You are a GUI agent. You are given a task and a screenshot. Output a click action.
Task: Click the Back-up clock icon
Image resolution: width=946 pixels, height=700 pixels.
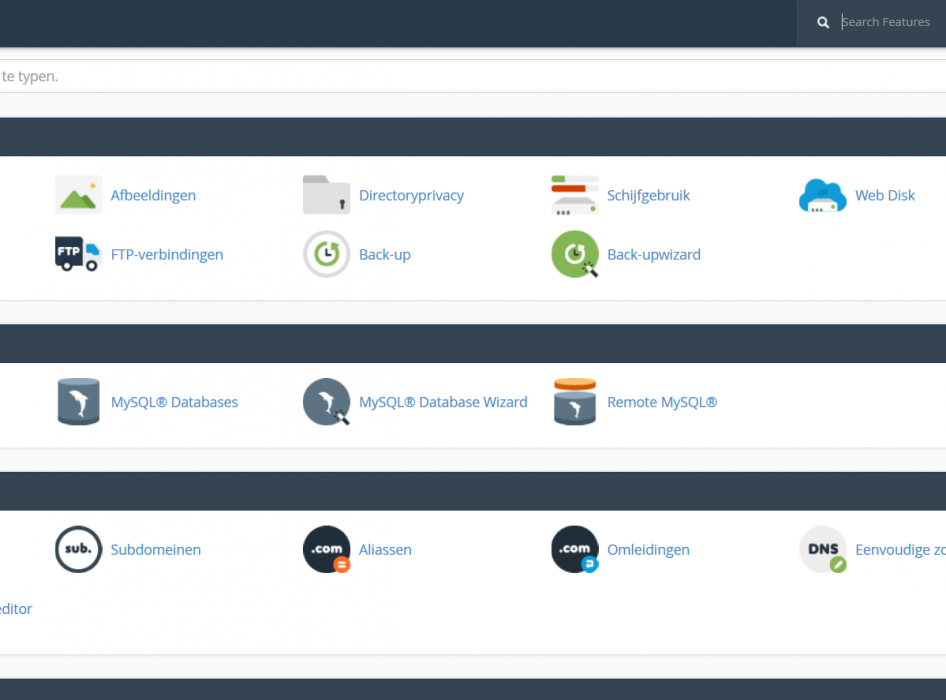click(x=326, y=254)
